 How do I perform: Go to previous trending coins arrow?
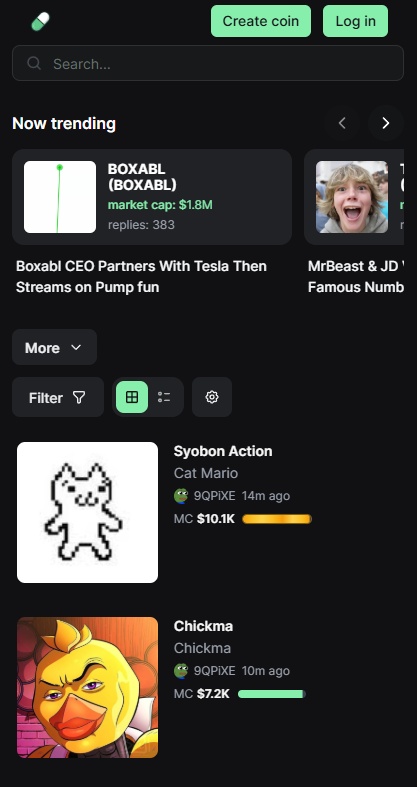pos(342,123)
